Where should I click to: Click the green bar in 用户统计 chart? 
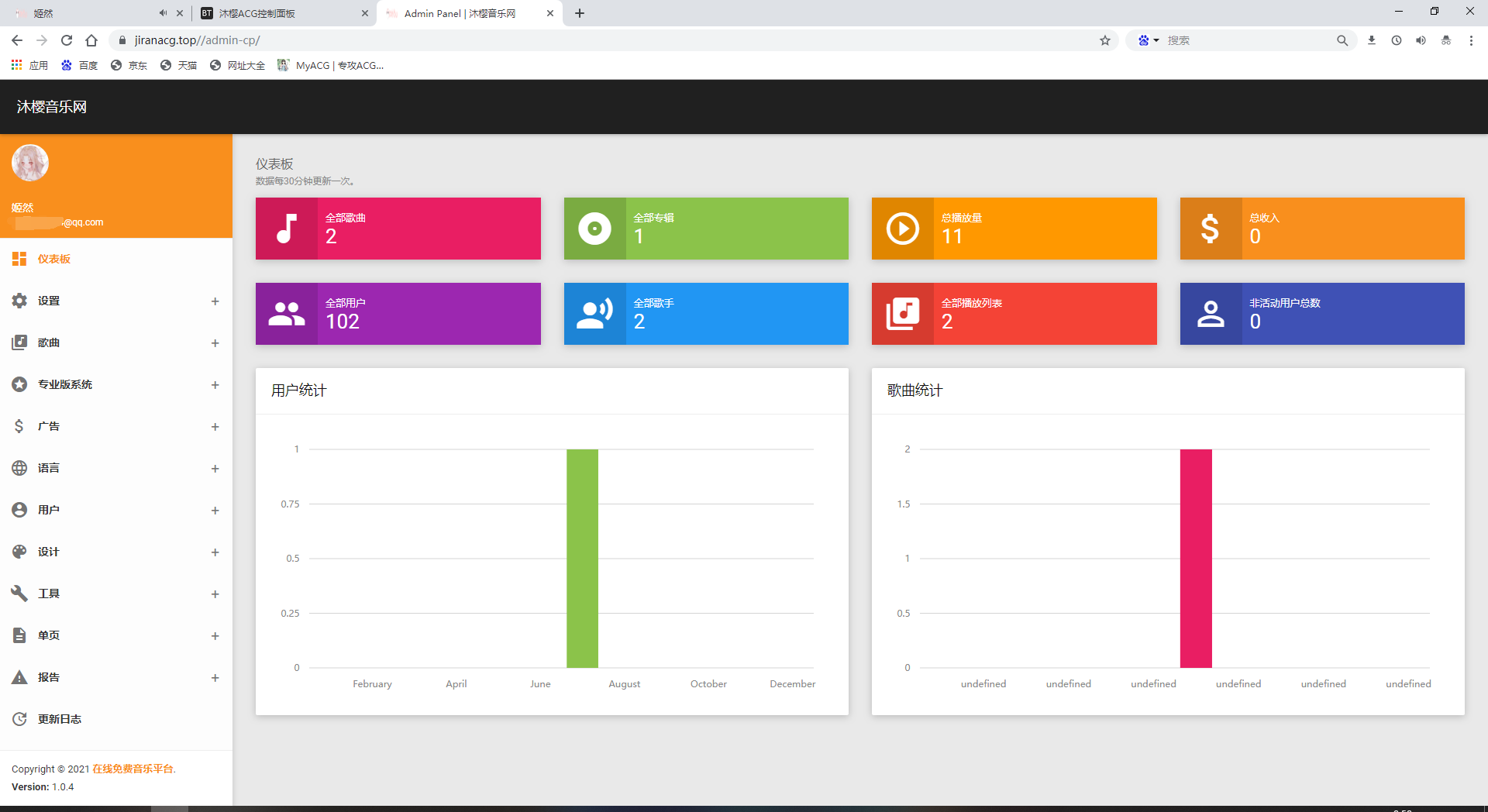click(x=582, y=558)
